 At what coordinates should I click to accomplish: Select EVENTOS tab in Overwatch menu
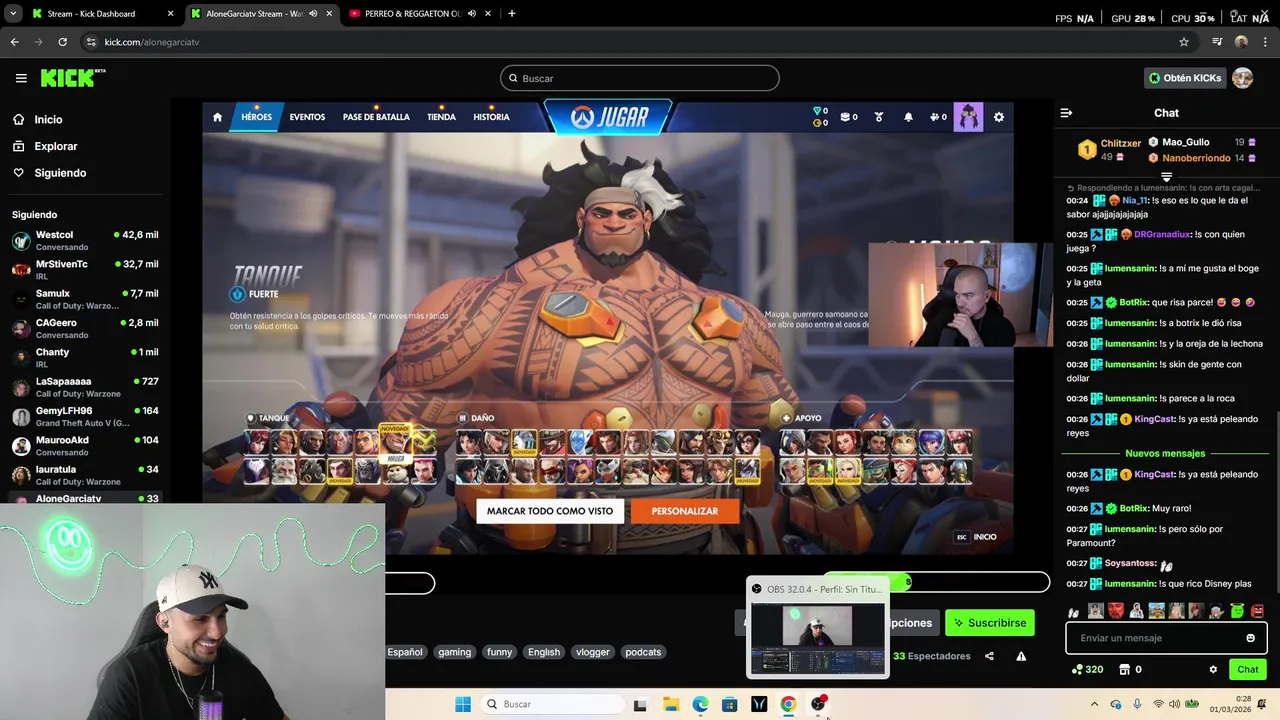[307, 117]
